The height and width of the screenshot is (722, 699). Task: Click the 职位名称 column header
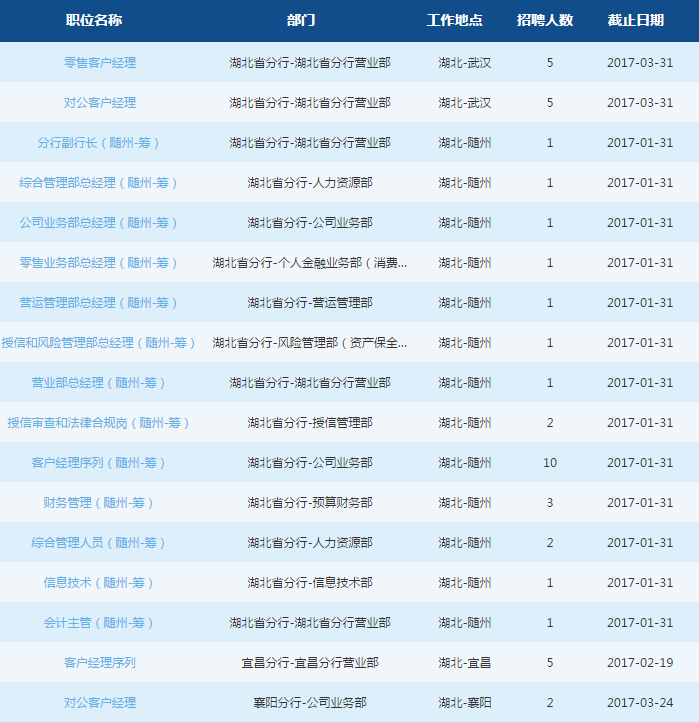(94, 21)
